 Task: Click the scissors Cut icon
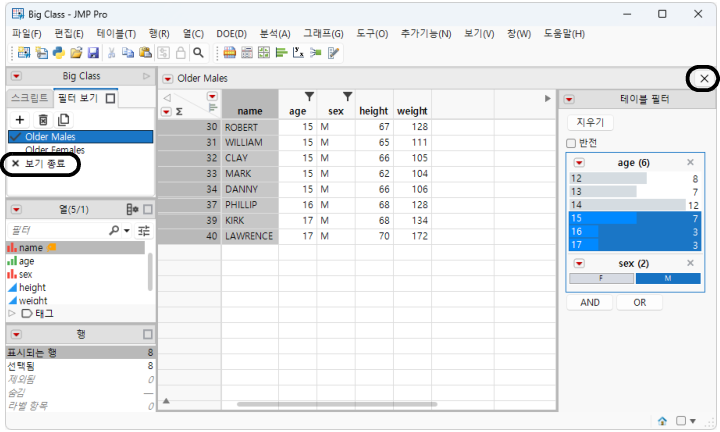111,53
